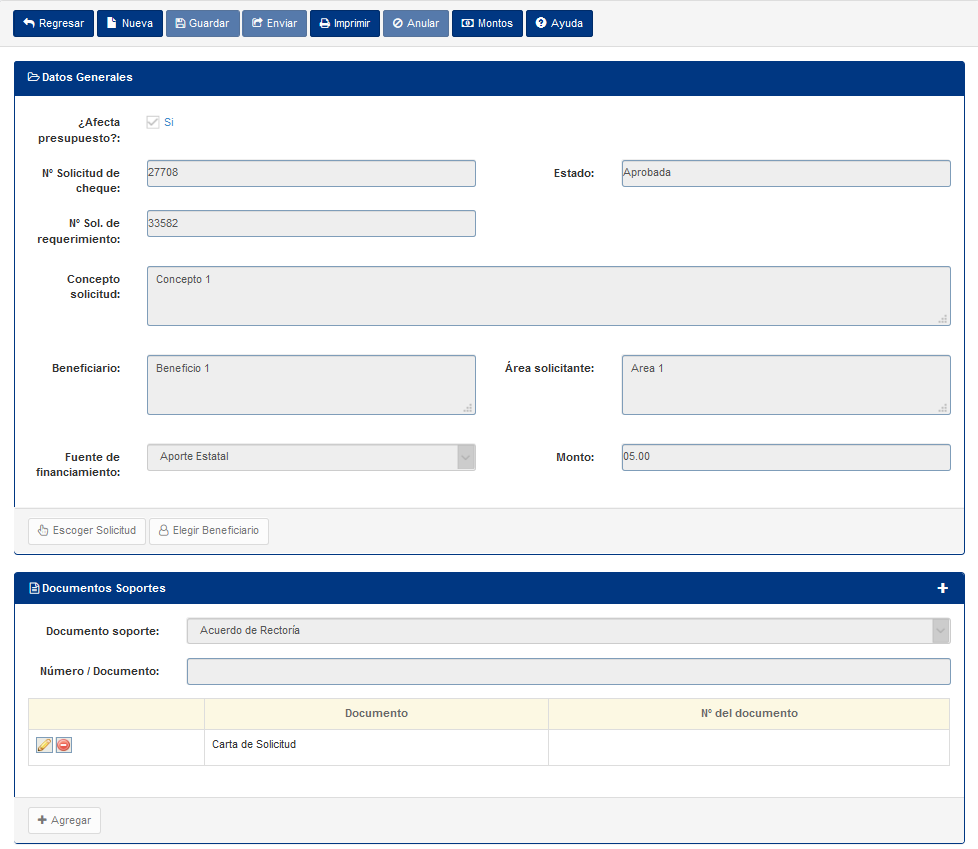The height and width of the screenshot is (849, 978).
Task: Click the Concepto solicitud text area
Action: [x=549, y=296]
